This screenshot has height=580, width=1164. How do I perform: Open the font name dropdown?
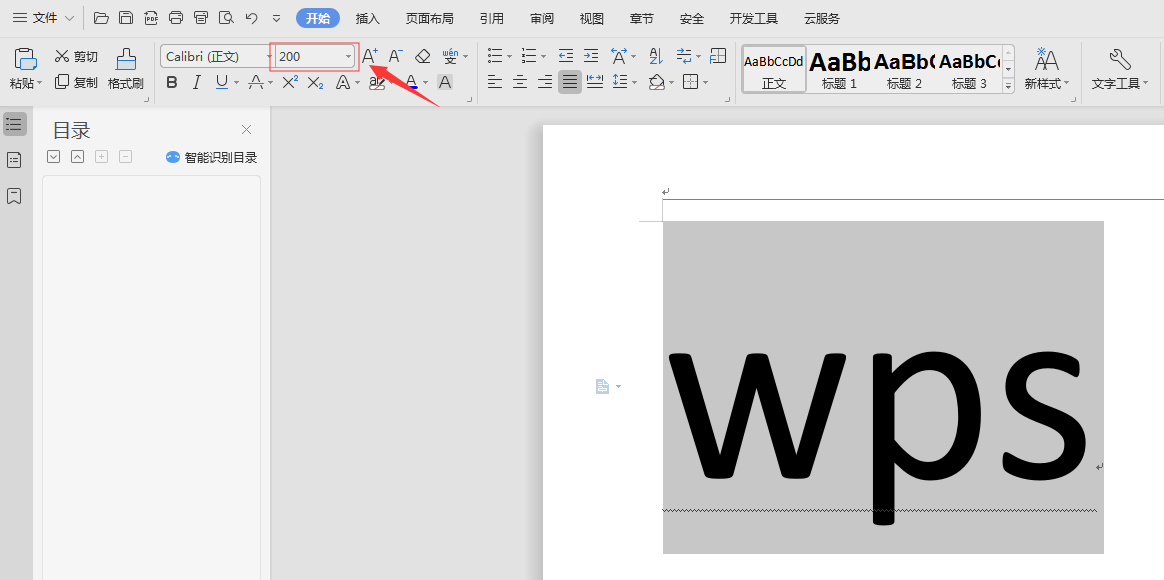click(x=269, y=56)
